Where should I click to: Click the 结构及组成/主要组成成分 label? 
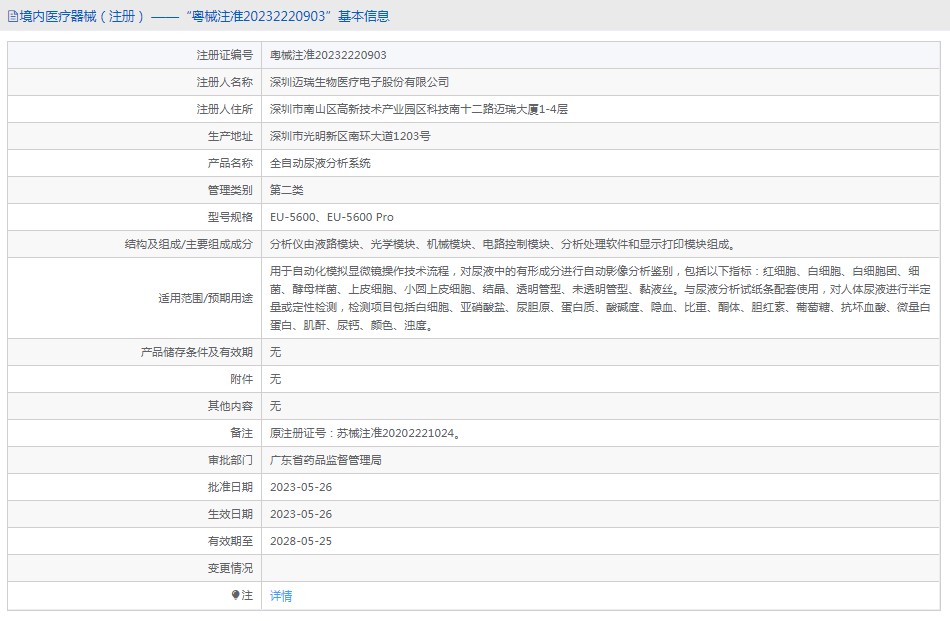coord(188,244)
